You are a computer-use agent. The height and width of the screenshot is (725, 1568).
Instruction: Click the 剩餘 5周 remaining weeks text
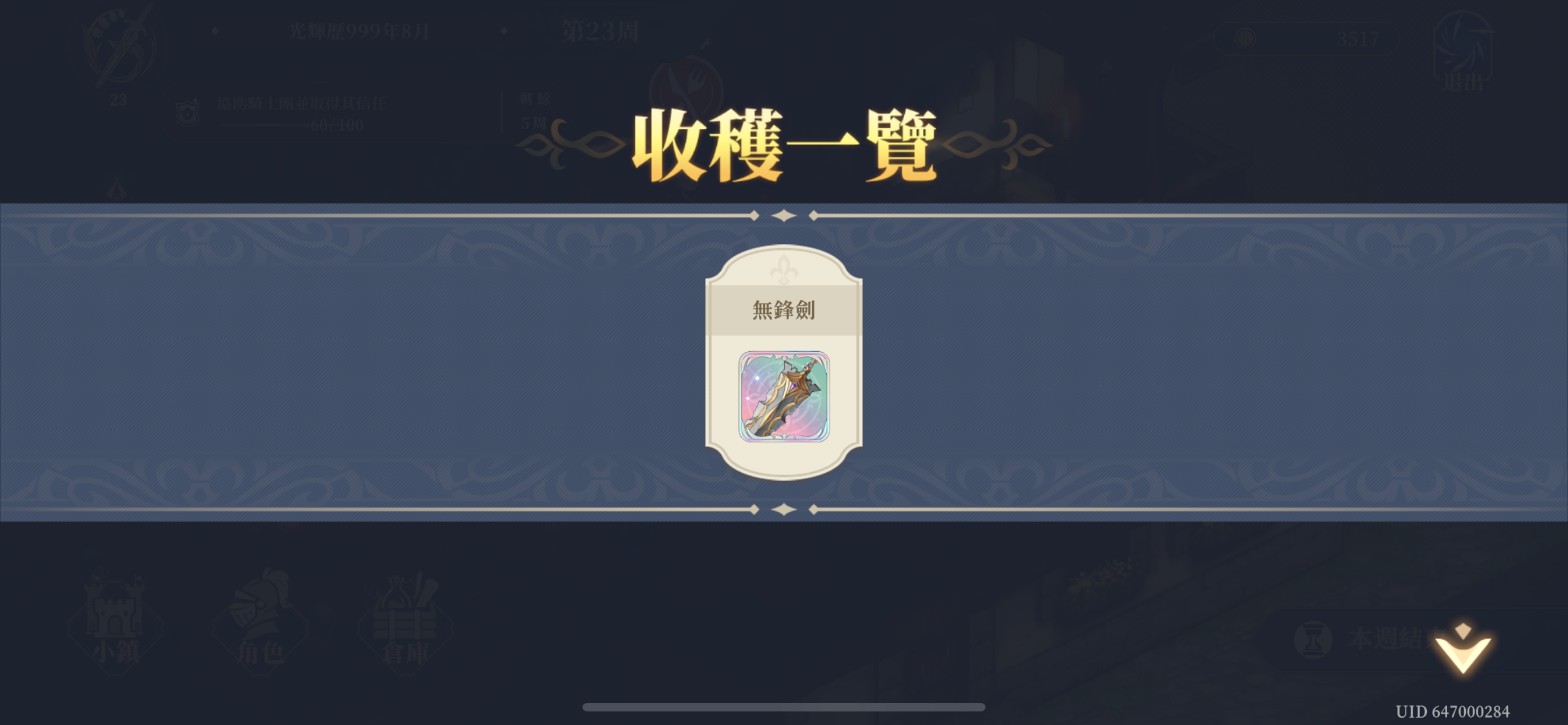pyautogui.click(x=535, y=111)
